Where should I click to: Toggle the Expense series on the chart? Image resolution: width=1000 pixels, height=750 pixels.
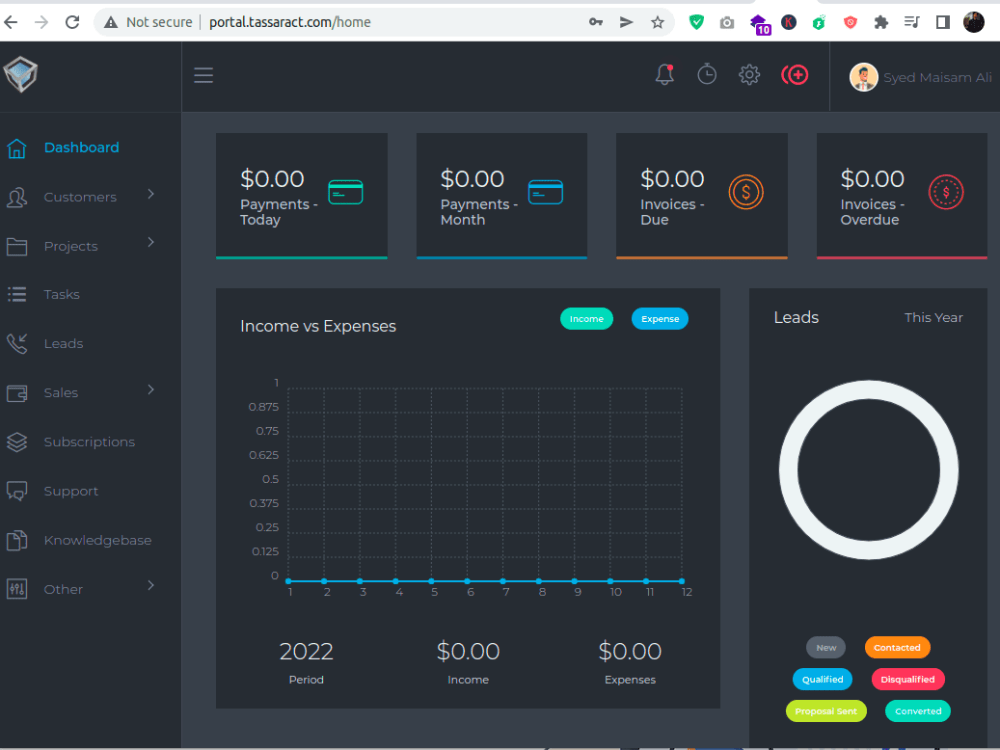tap(660, 318)
